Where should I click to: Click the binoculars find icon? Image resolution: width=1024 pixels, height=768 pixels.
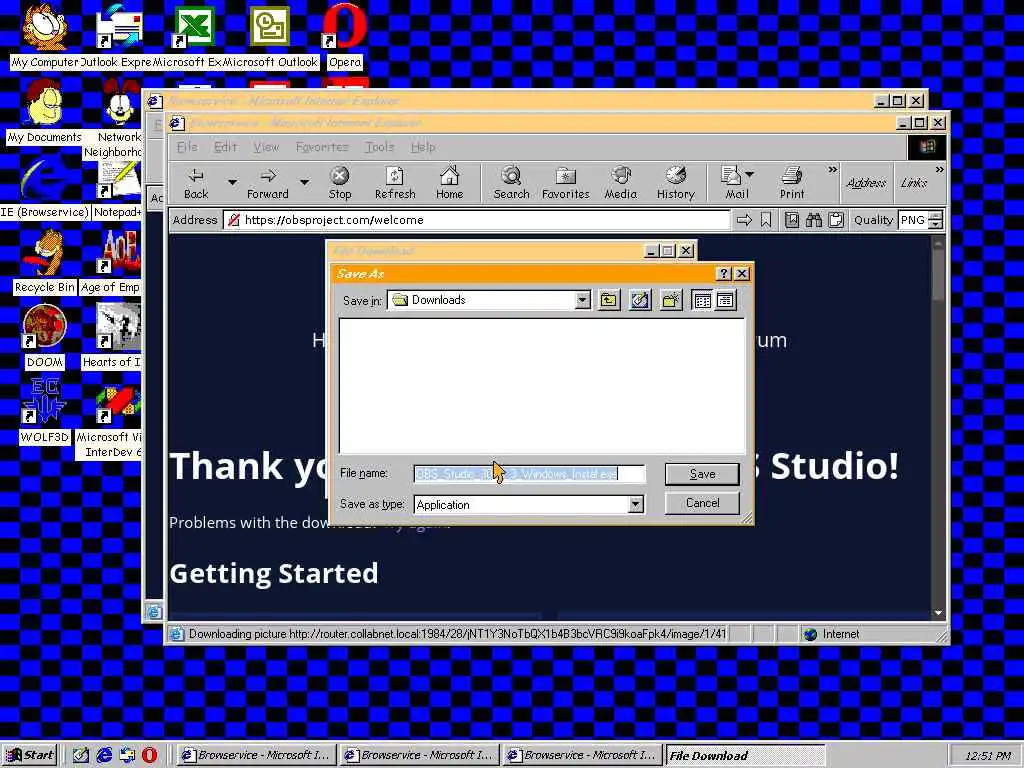[814, 220]
